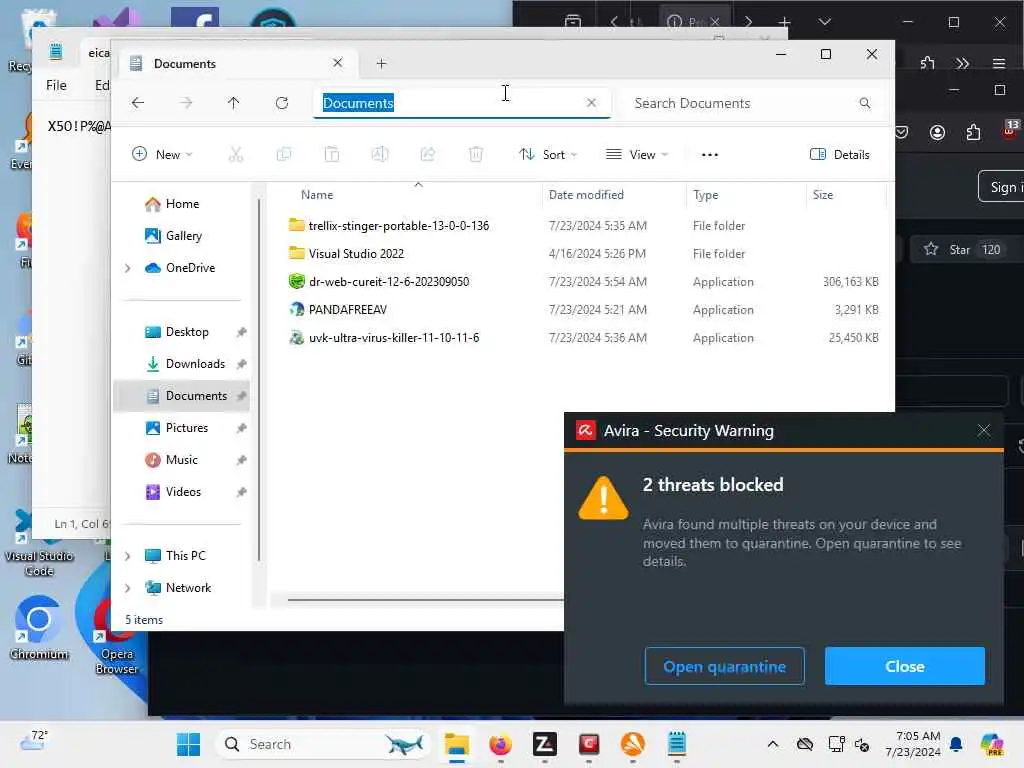Refresh the Documents folder view
Viewport: 1024px width, 768px height.
281,103
